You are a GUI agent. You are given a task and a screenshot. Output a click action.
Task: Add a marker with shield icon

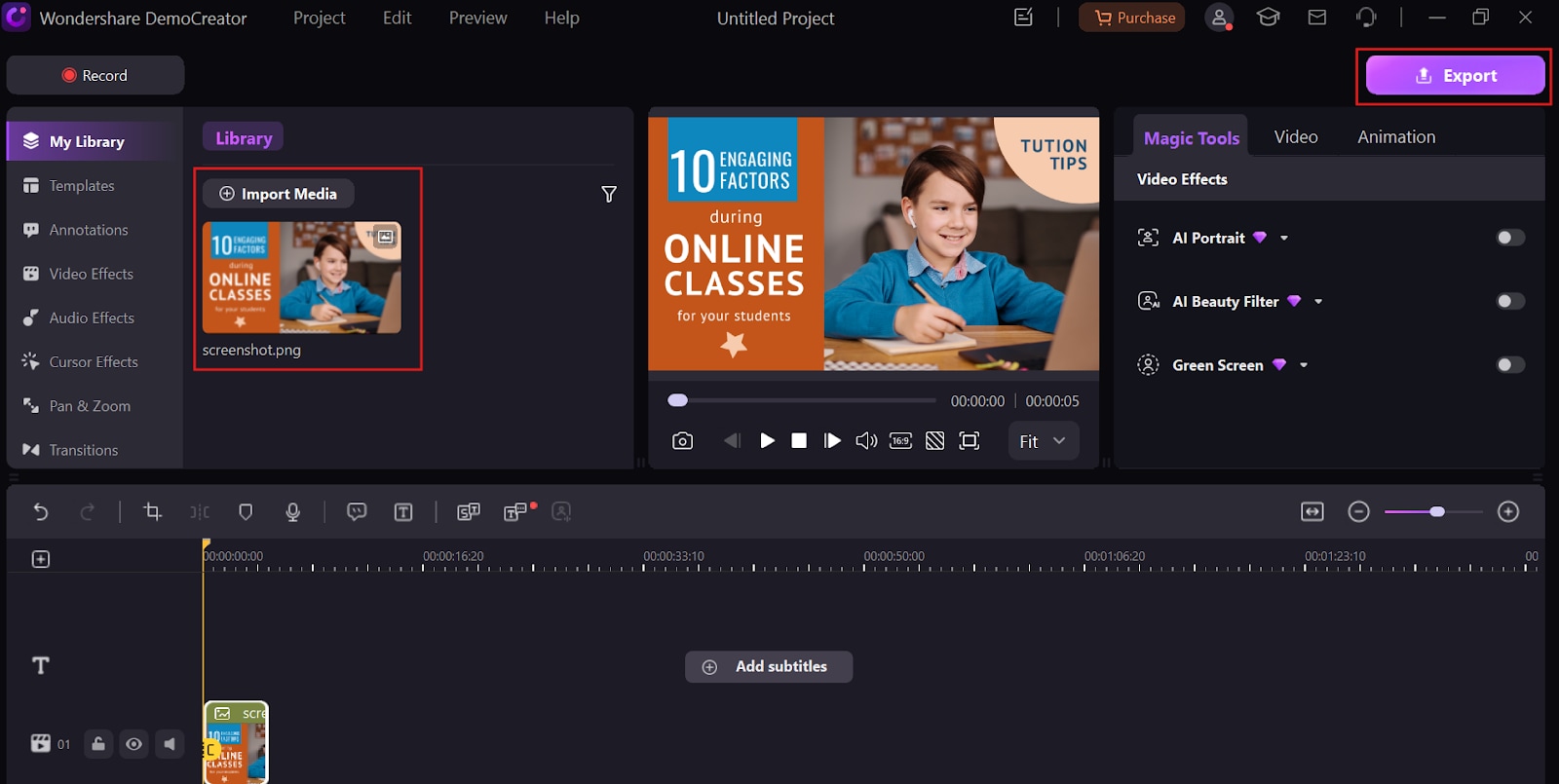pos(246,511)
